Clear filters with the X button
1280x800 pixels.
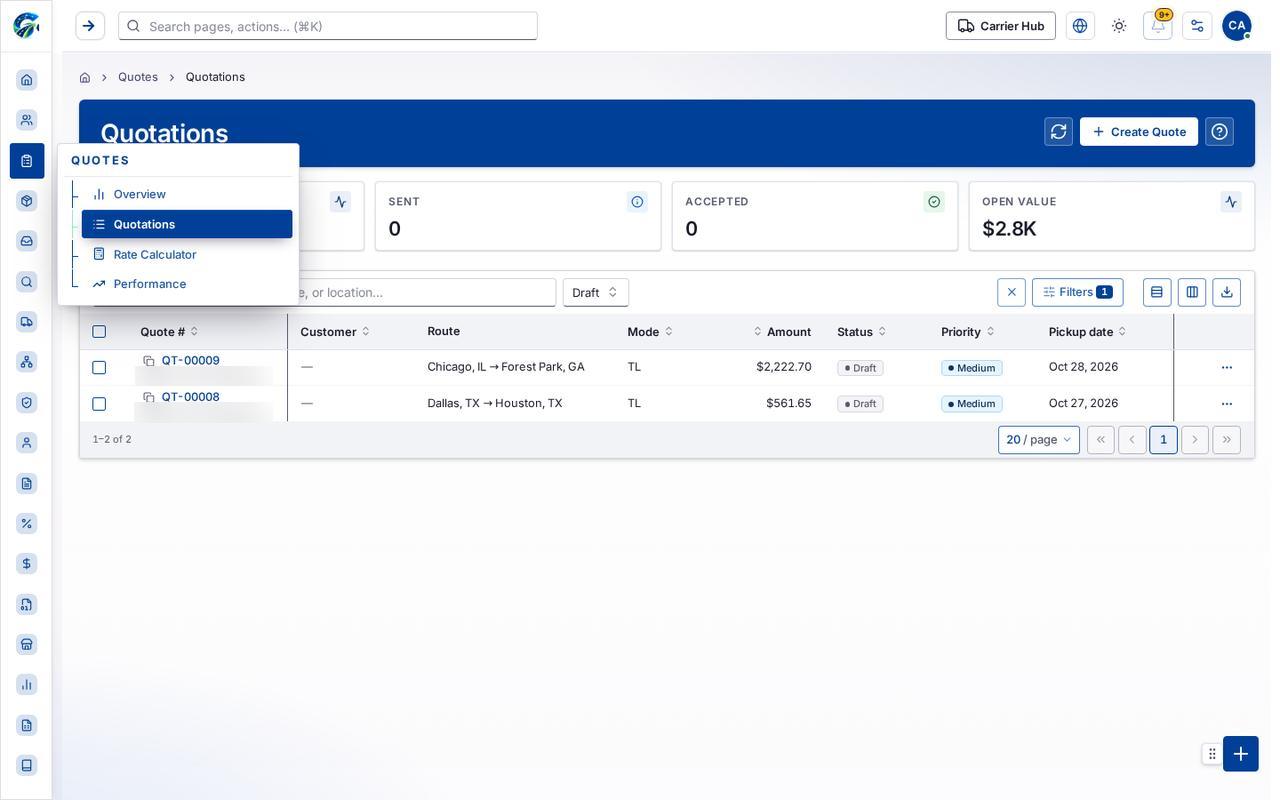point(1012,292)
